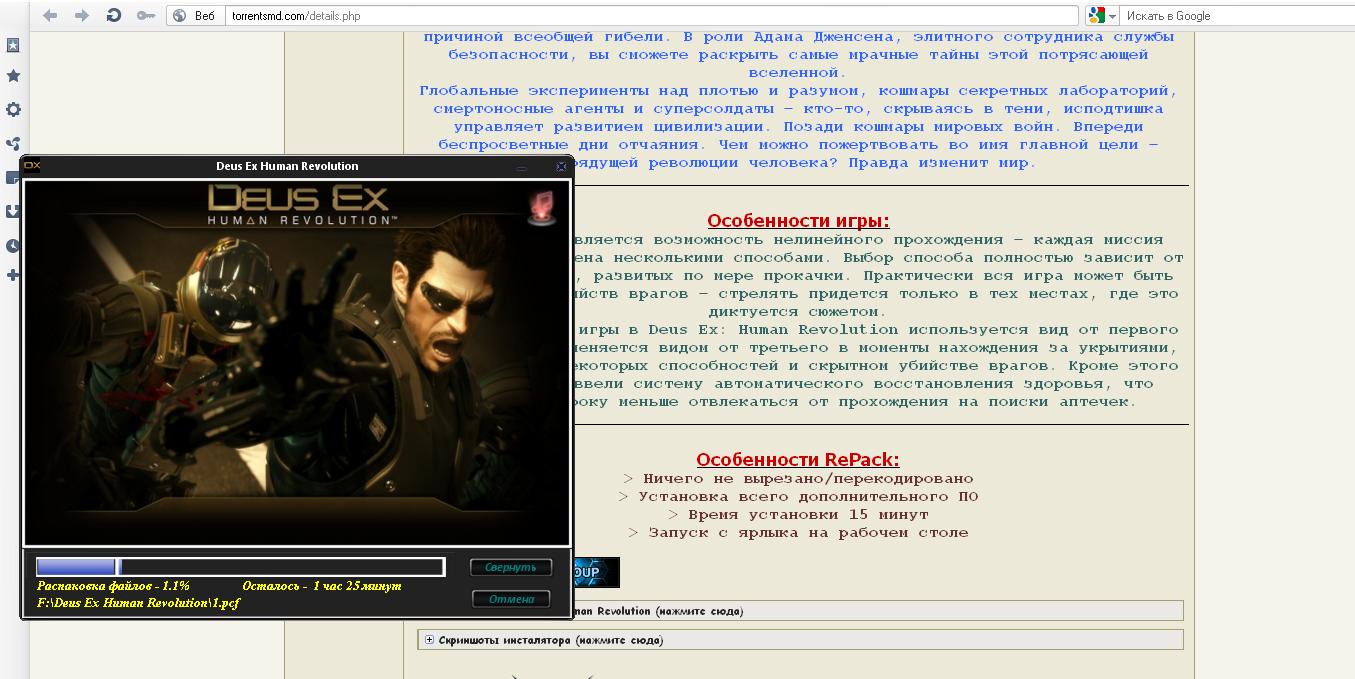Click the Особенности RePack heading

tap(798, 460)
